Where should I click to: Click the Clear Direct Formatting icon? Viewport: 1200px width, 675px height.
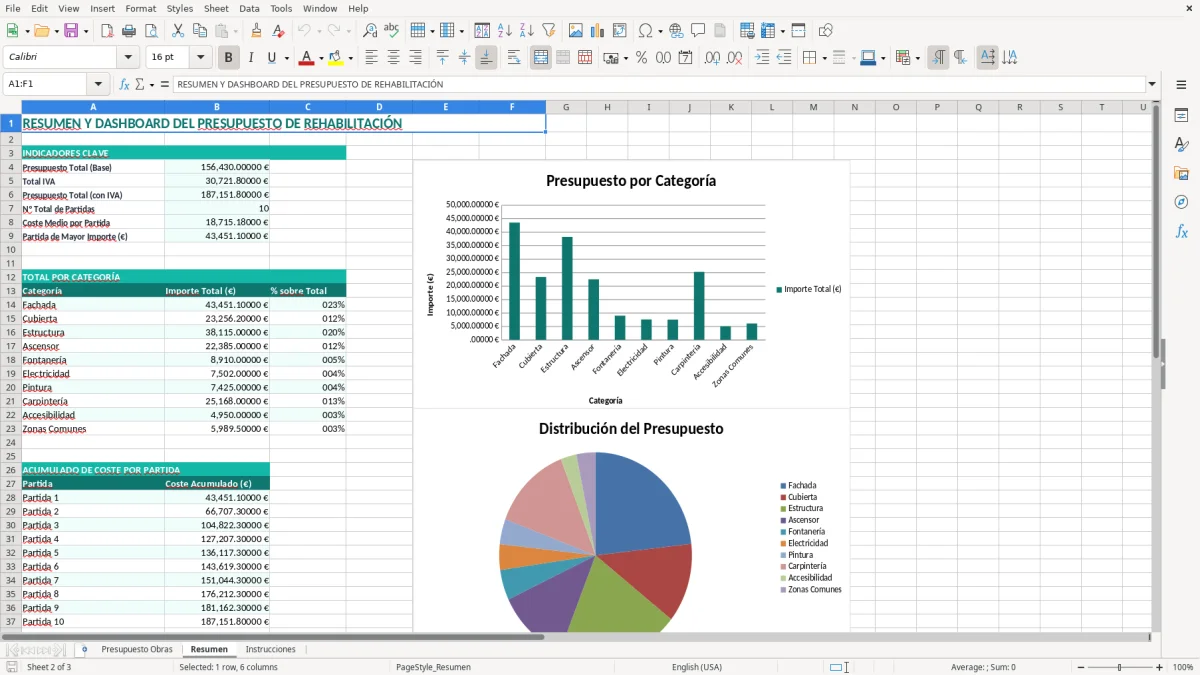(278, 31)
